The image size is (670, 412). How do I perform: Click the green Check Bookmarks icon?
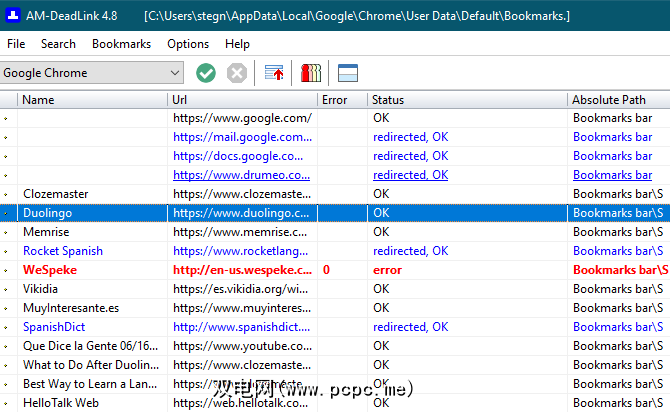click(206, 73)
